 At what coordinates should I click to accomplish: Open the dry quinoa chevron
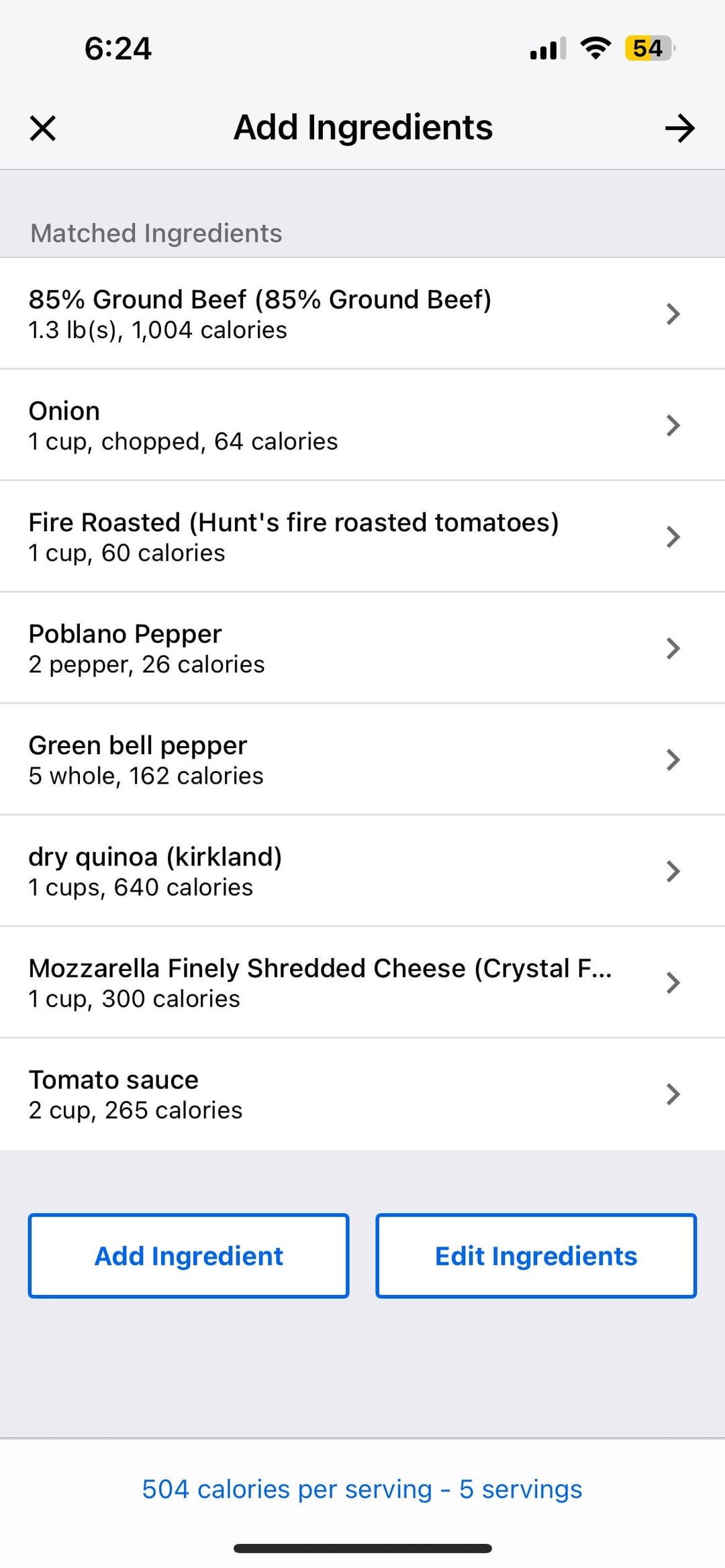(x=673, y=871)
